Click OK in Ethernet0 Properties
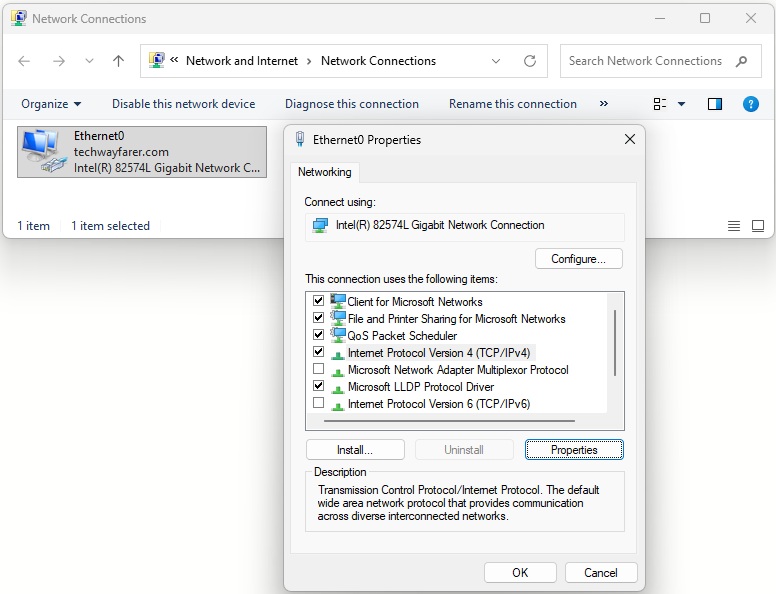776x594 pixels. 520,573
